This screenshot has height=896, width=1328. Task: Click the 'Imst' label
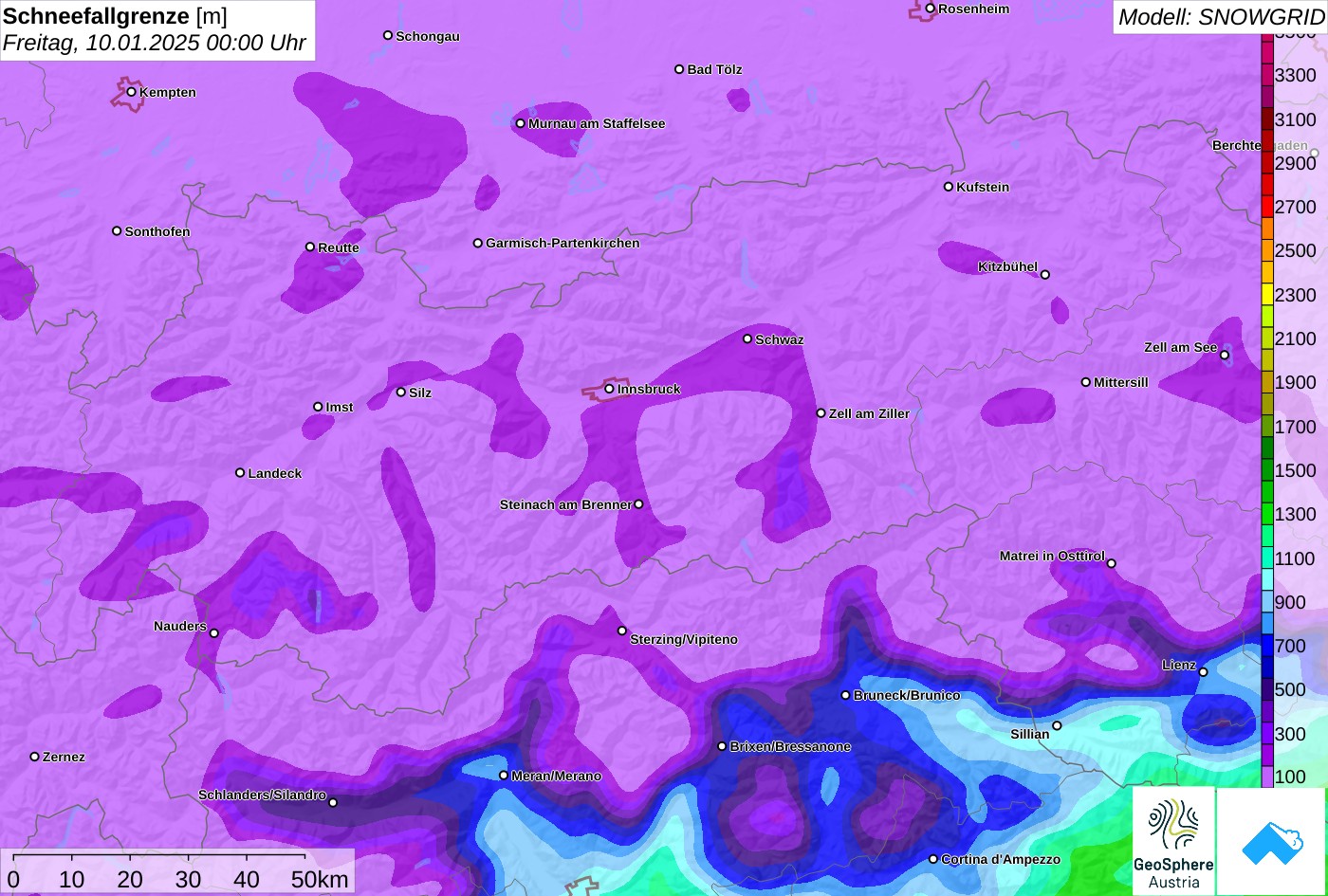[340, 408]
